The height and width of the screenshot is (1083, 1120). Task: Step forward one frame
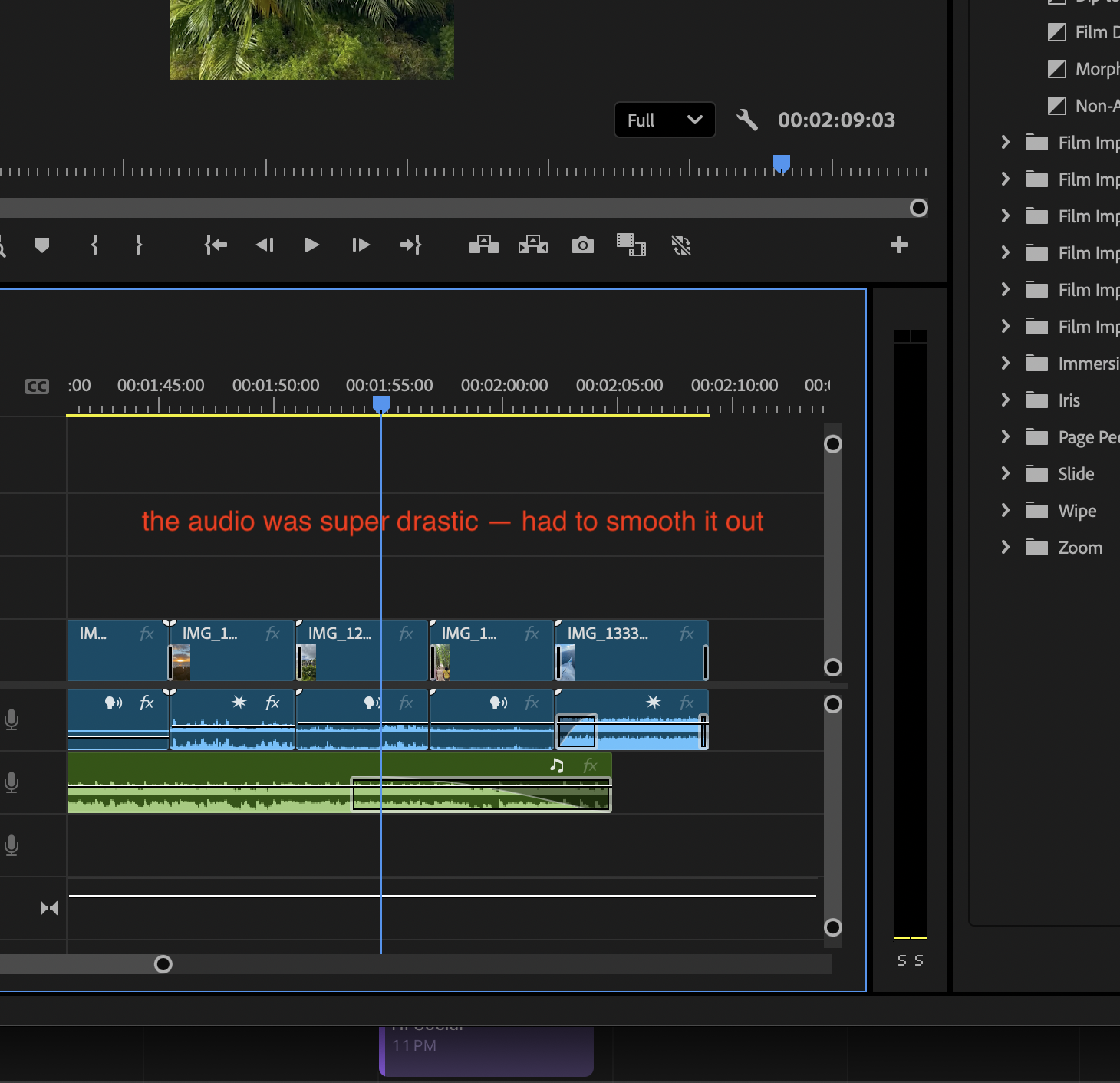tap(360, 245)
